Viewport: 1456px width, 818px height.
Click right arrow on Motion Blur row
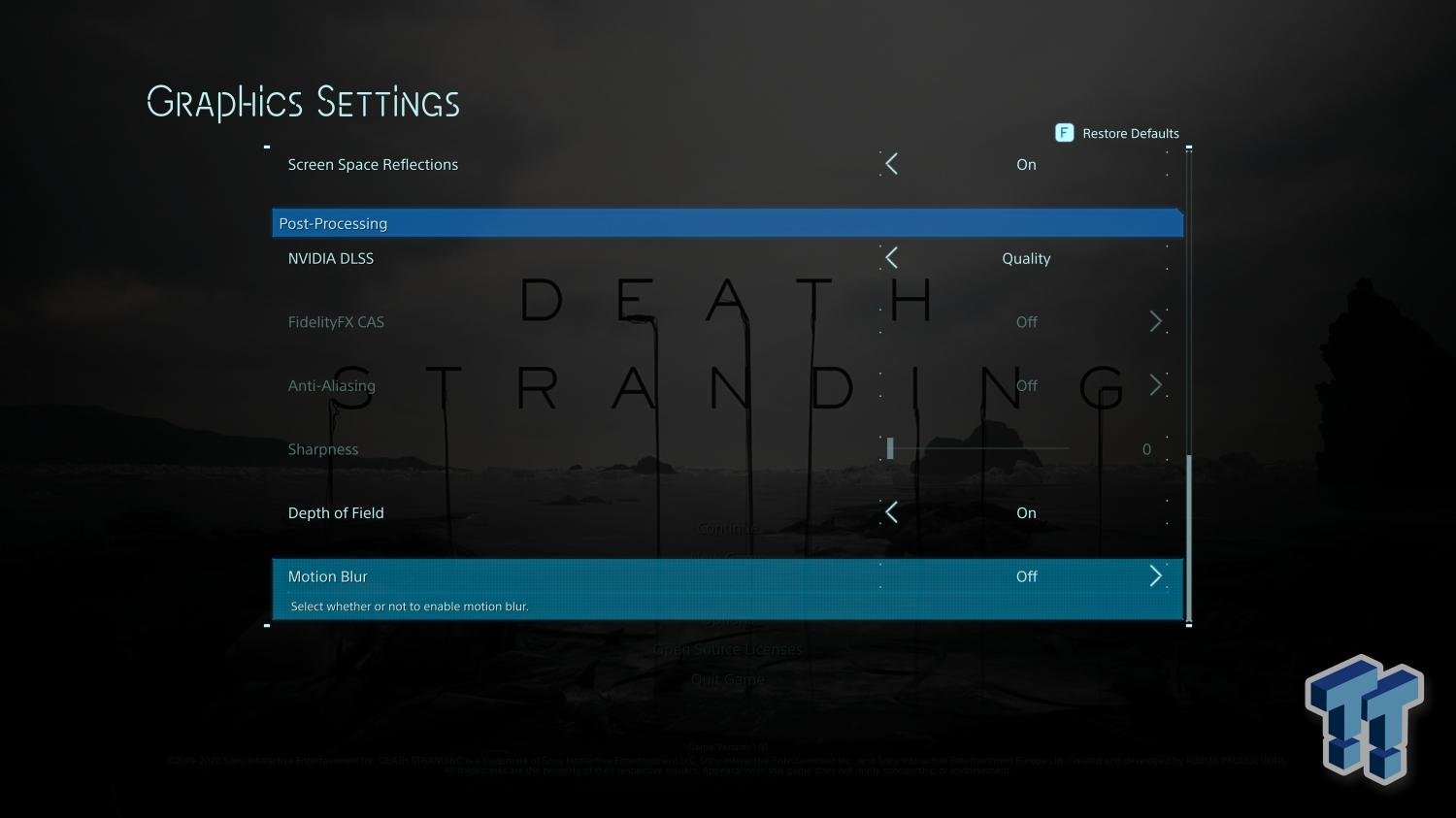click(x=1155, y=576)
